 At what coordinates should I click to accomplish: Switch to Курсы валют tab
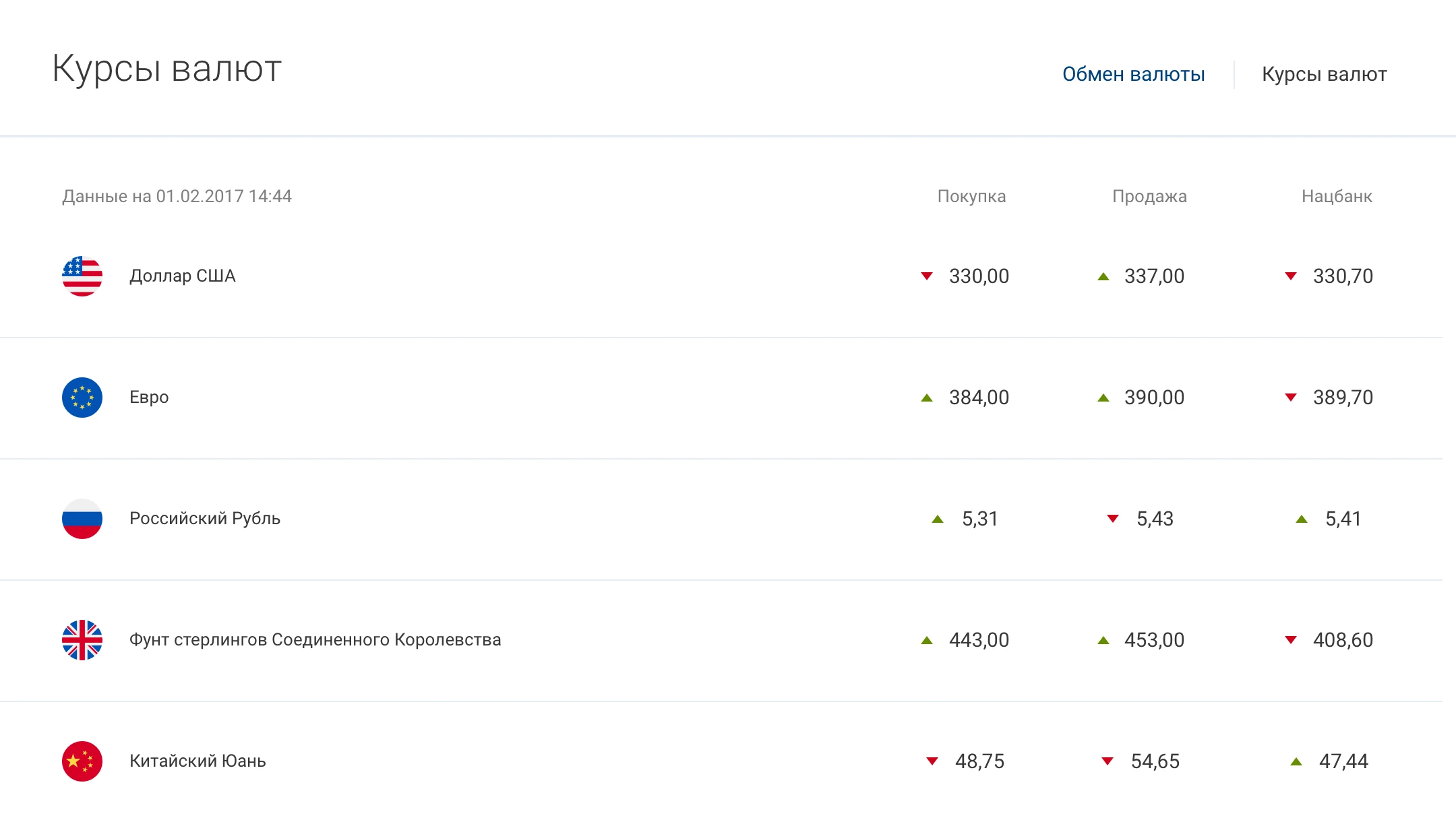click(1324, 74)
